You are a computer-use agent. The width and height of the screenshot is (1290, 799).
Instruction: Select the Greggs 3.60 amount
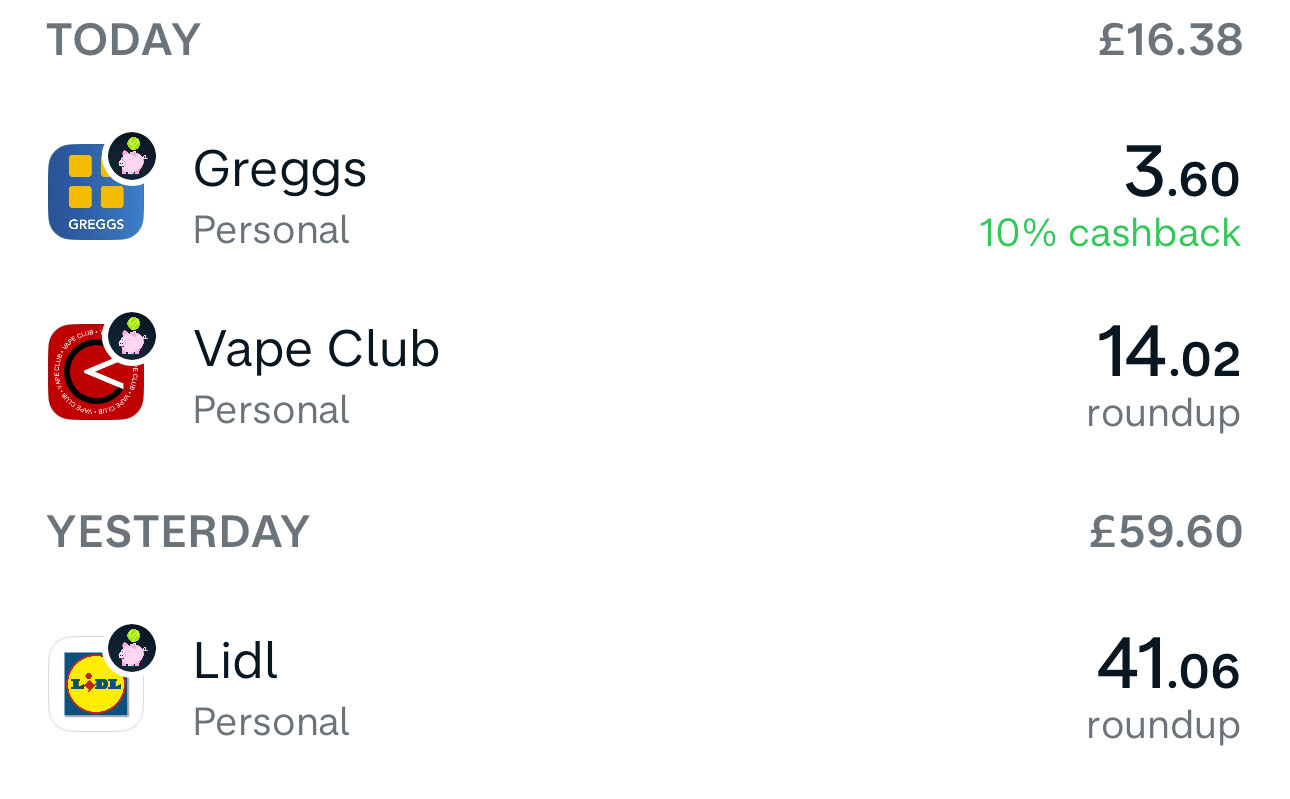[x=1182, y=174]
